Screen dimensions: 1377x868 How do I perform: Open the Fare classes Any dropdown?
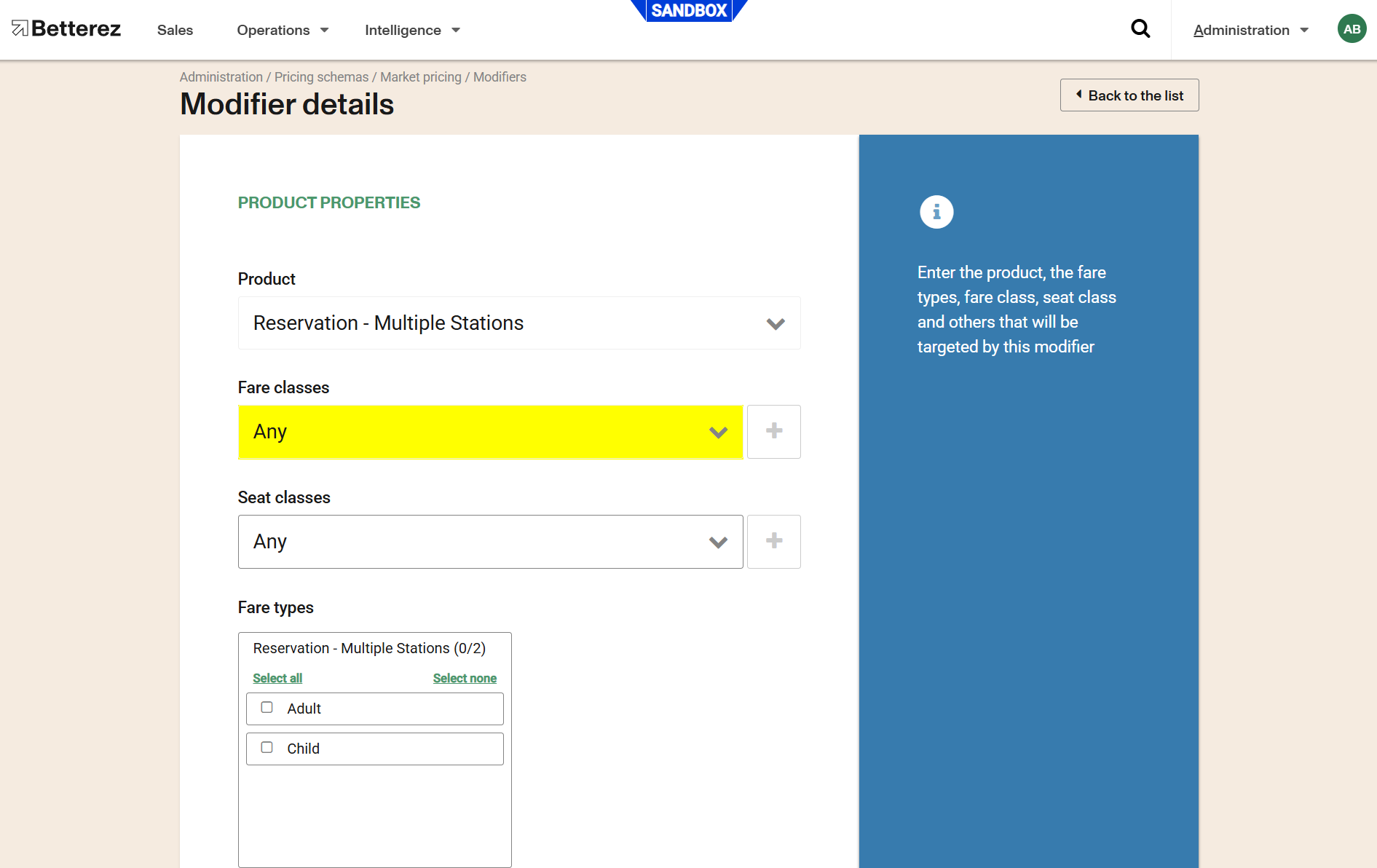coord(491,433)
